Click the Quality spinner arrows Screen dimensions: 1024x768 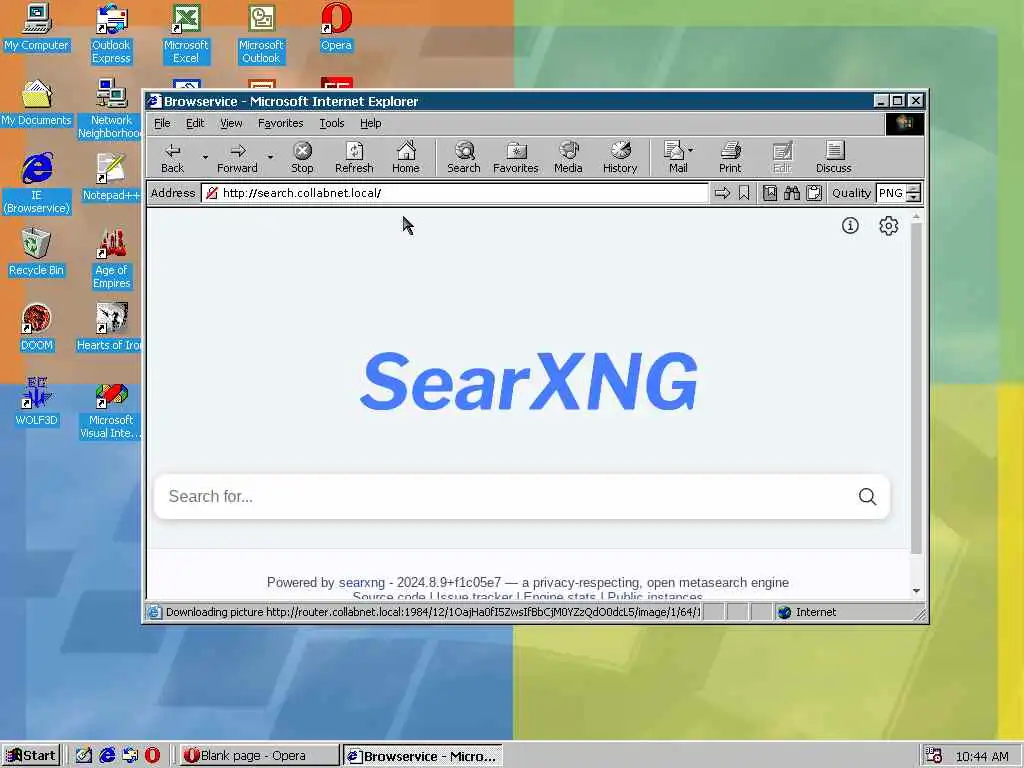coord(914,193)
